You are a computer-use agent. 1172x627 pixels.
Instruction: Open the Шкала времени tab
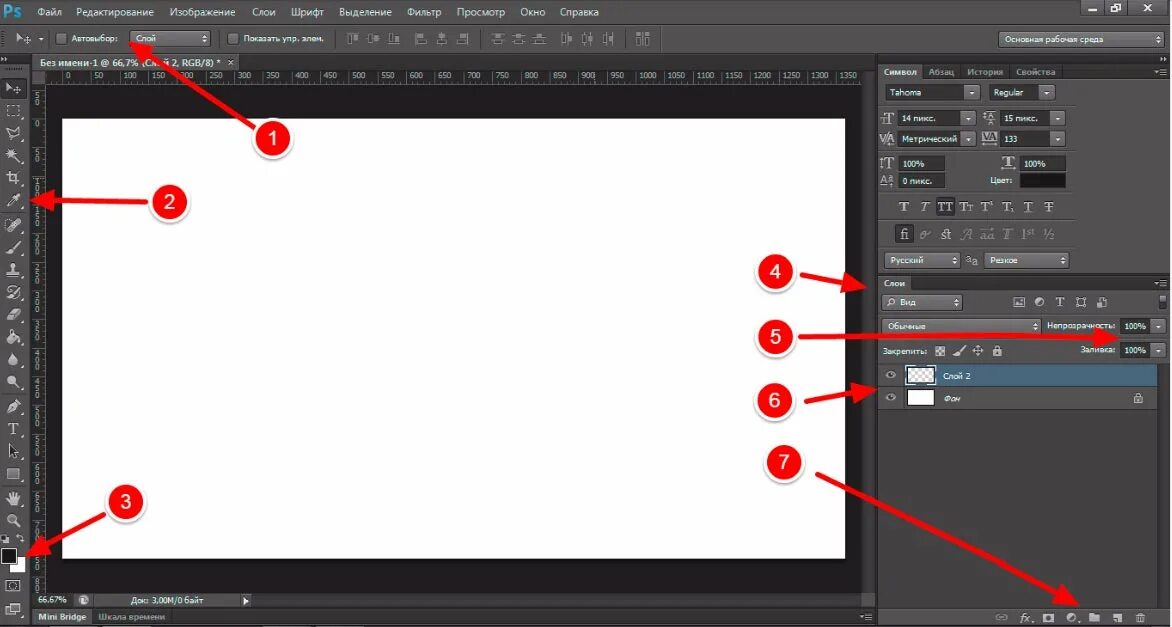(x=132, y=617)
